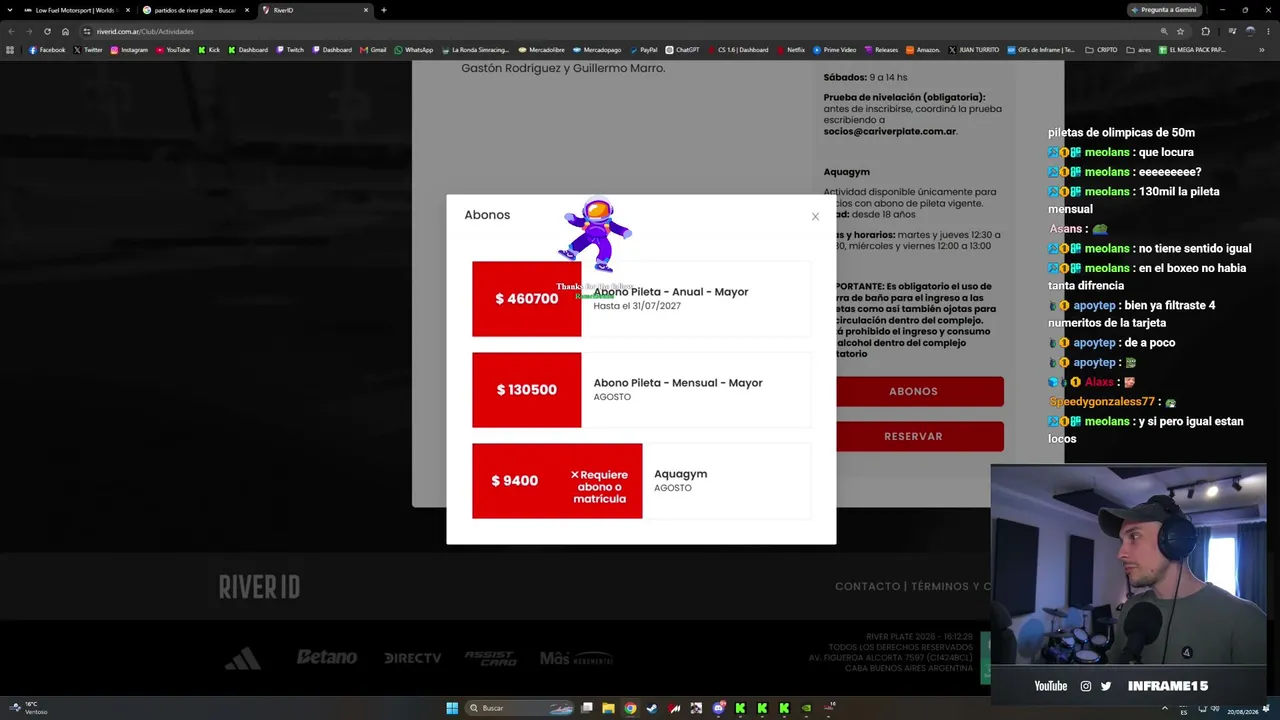The image size is (1280, 720).
Task: Open the Mercadolibre bookmark
Action: (541, 50)
